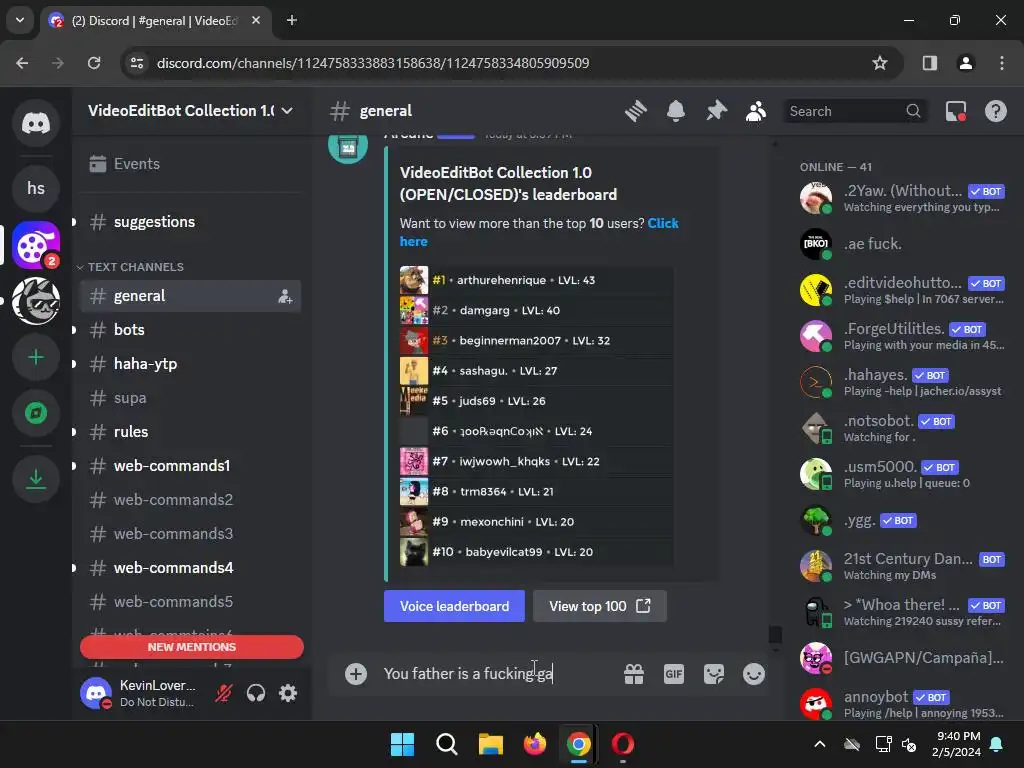Image resolution: width=1024 pixels, height=768 pixels.
Task: Toggle deafen headphones icon
Action: (256, 693)
